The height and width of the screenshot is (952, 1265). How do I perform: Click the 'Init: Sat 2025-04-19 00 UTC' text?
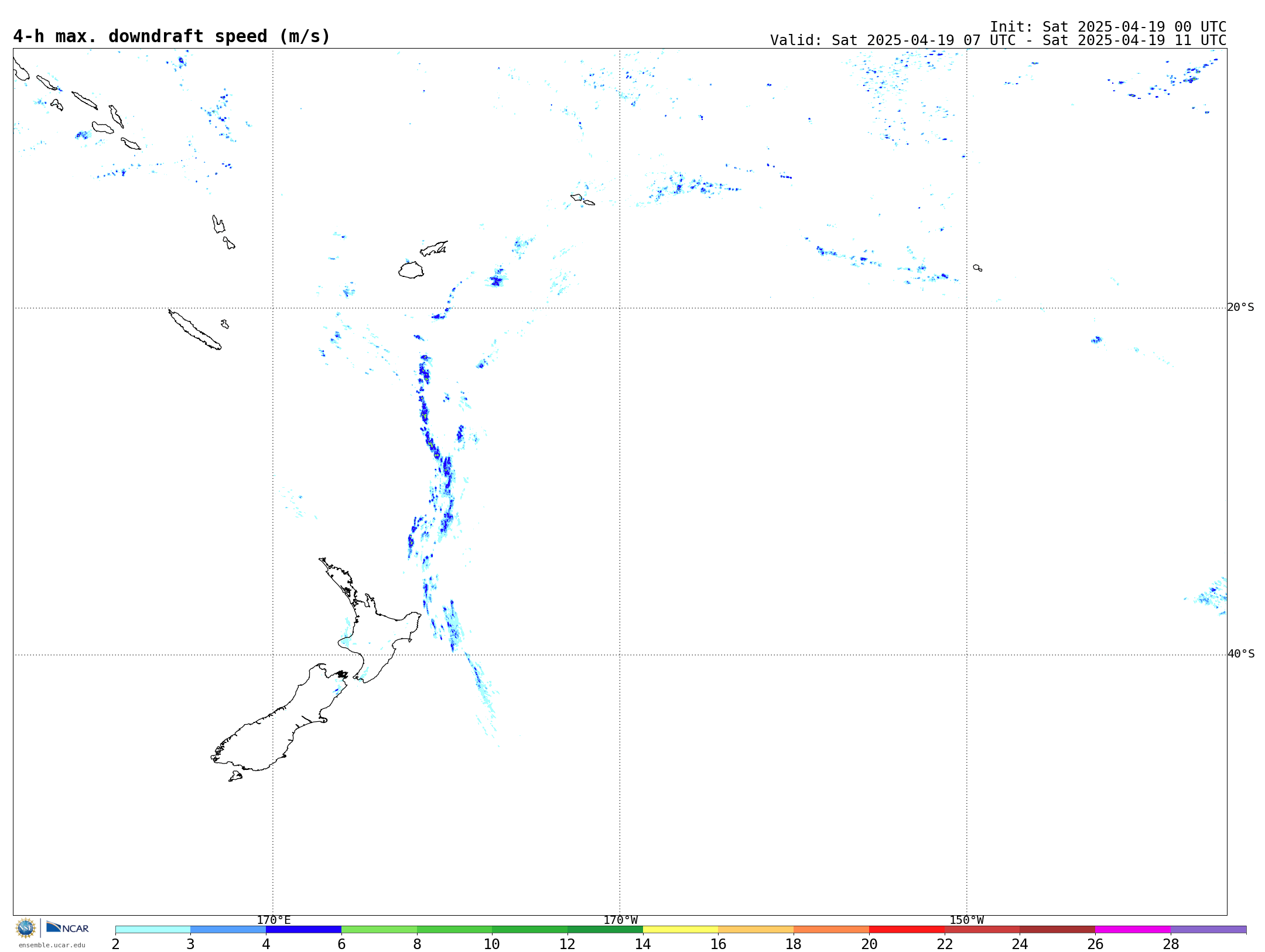click(x=1108, y=27)
